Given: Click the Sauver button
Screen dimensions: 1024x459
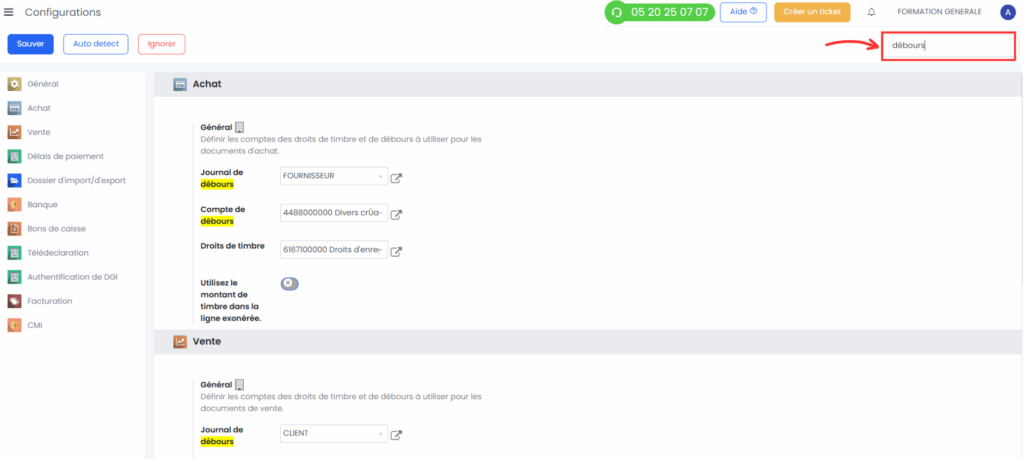Looking at the screenshot, I should pos(31,44).
